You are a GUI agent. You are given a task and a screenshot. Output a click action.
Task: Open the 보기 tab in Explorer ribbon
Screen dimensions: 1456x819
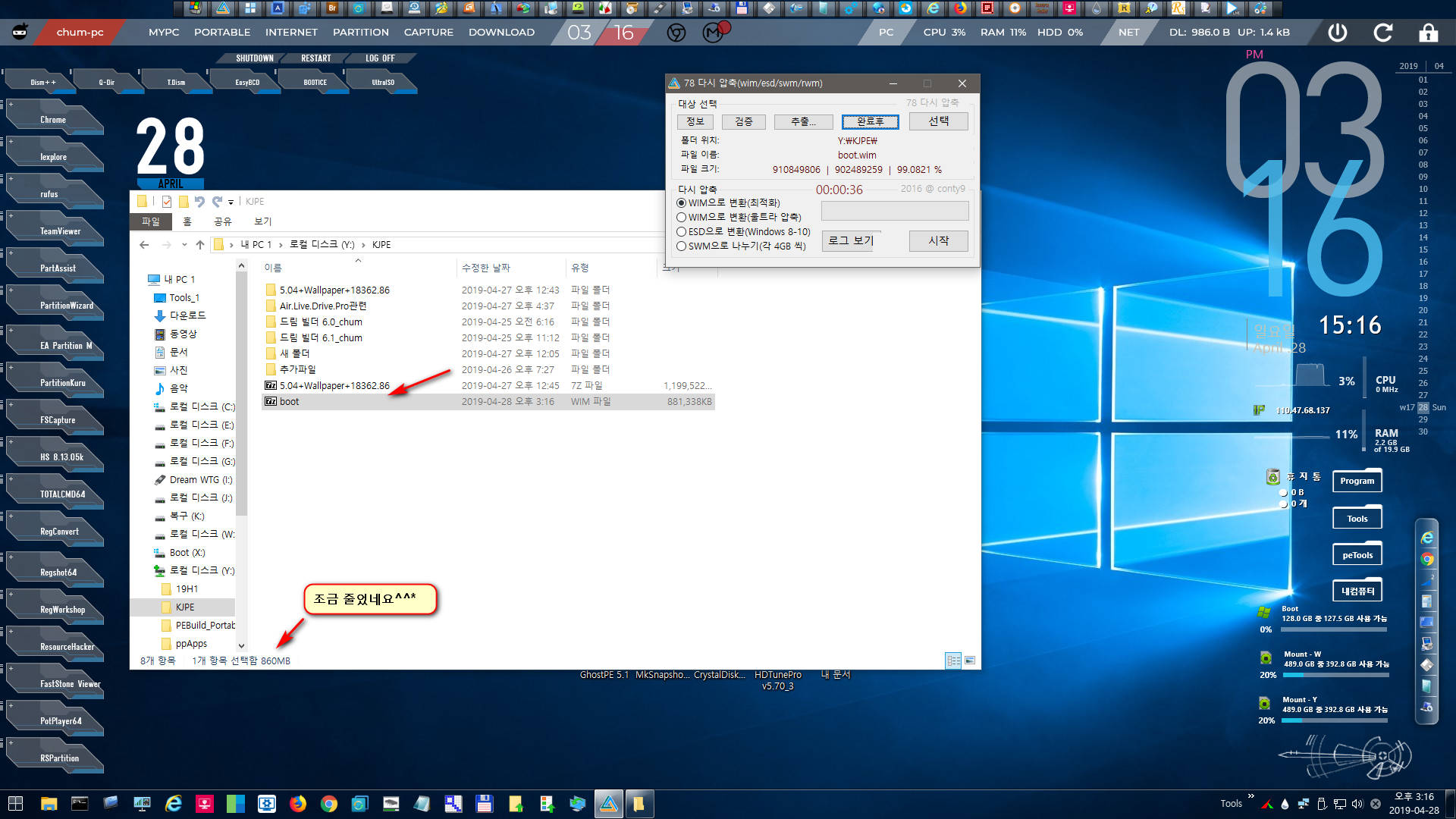tap(262, 221)
